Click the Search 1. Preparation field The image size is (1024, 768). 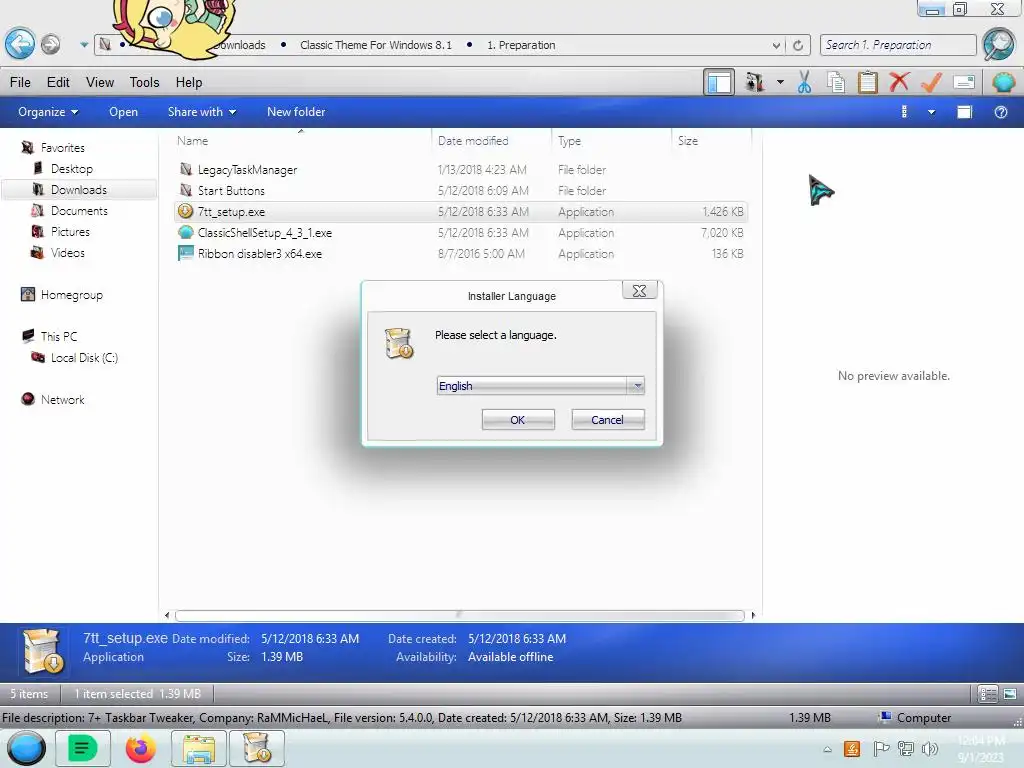898,45
